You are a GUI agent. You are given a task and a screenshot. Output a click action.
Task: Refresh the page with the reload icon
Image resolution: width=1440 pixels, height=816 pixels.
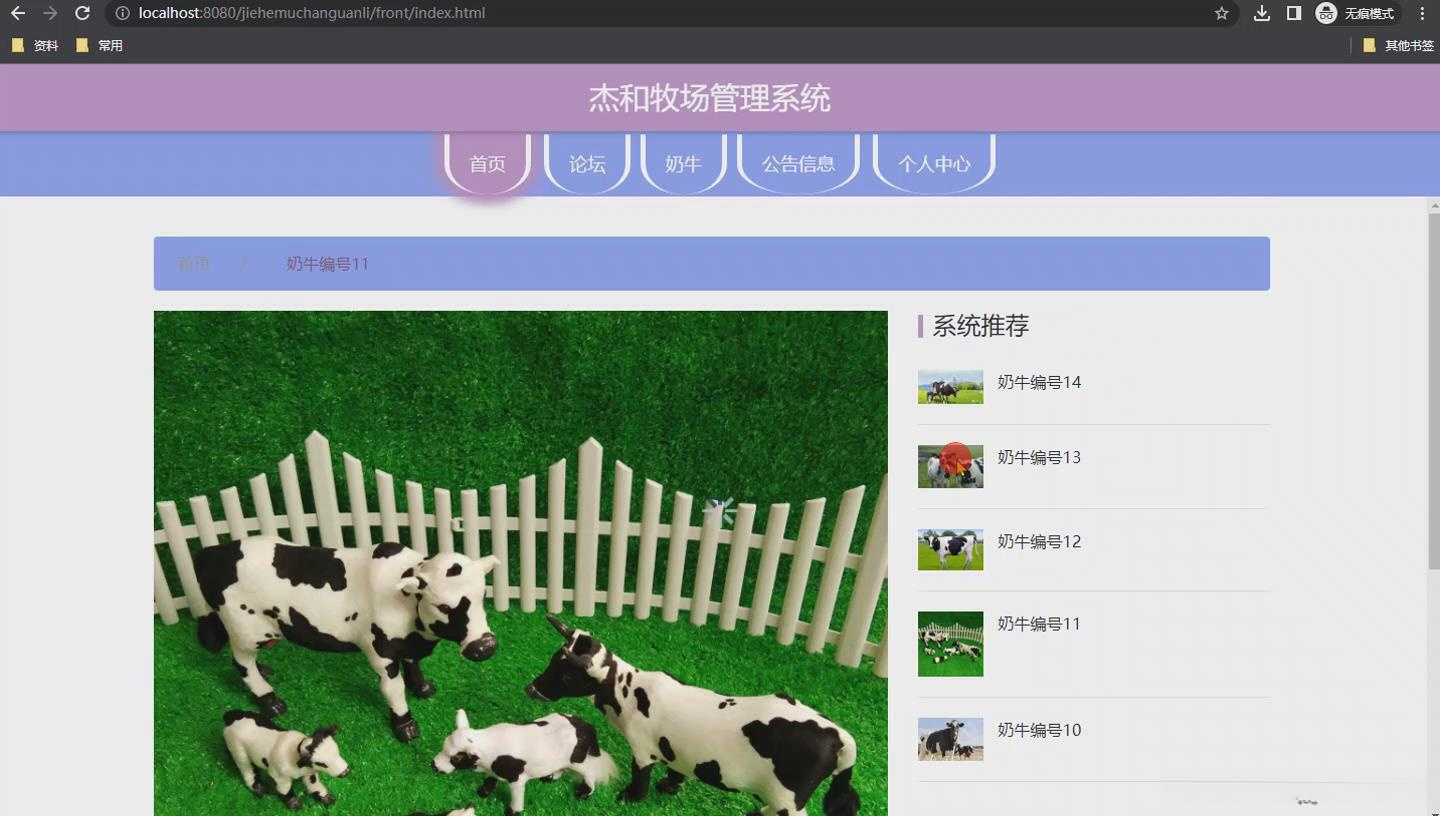click(84, 13)
